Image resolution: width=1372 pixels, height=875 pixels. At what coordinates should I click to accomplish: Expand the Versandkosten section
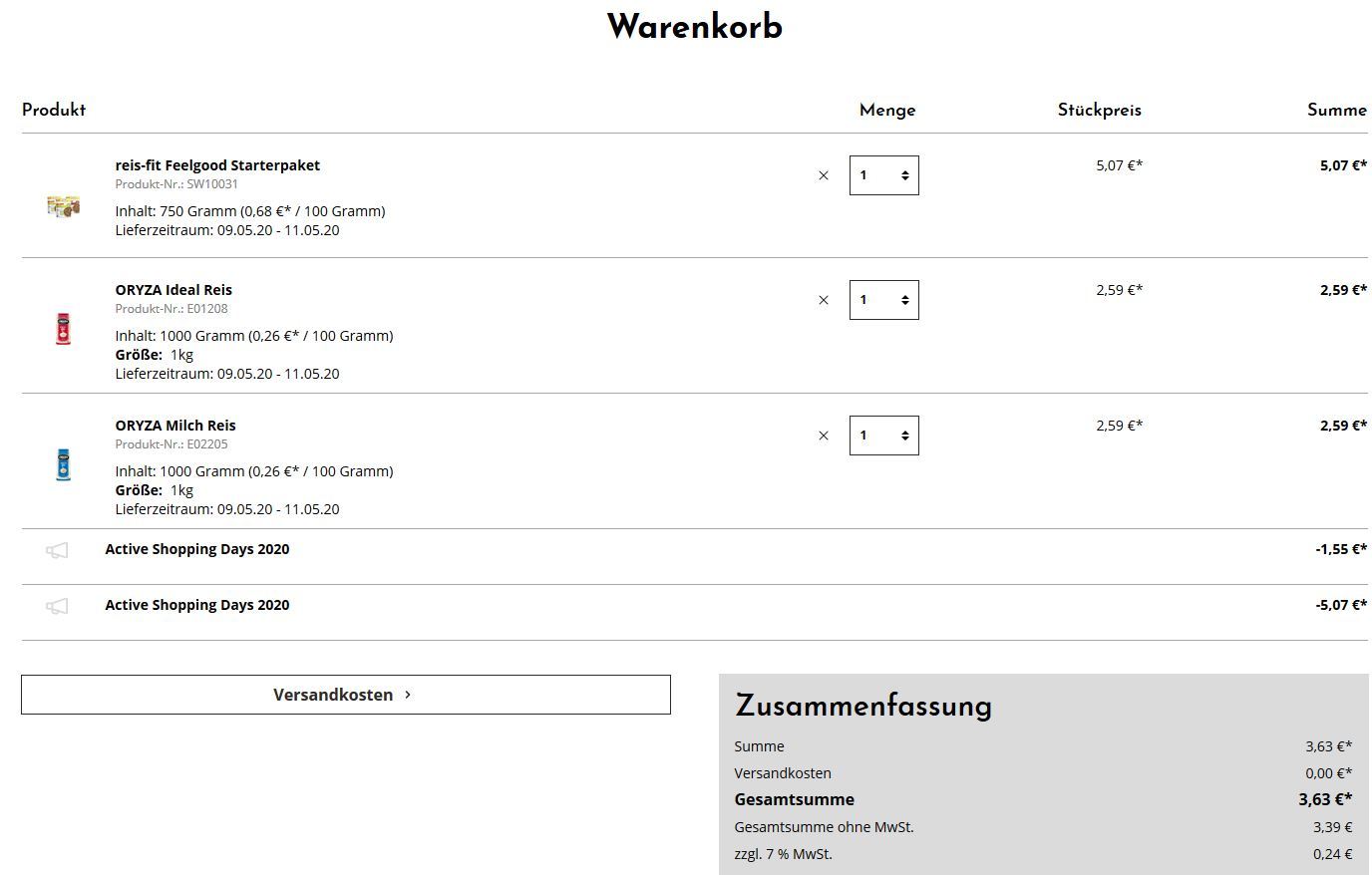pyautogui.click(x=345, y=695)
